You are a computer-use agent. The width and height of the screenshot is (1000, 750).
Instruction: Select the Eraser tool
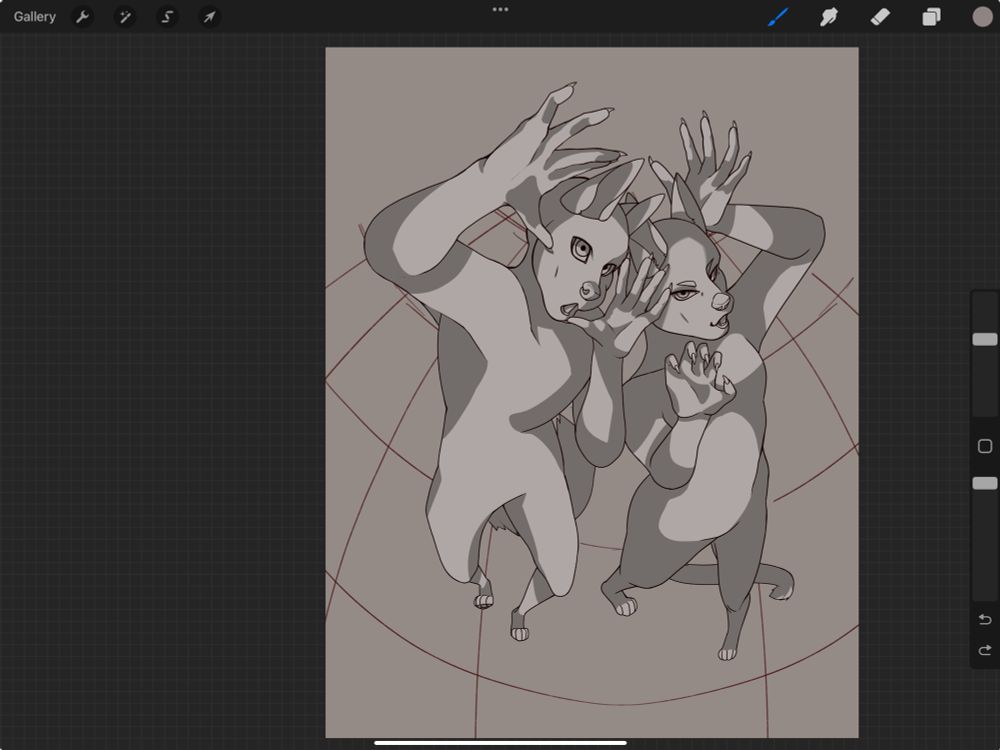tap(880, 17)
